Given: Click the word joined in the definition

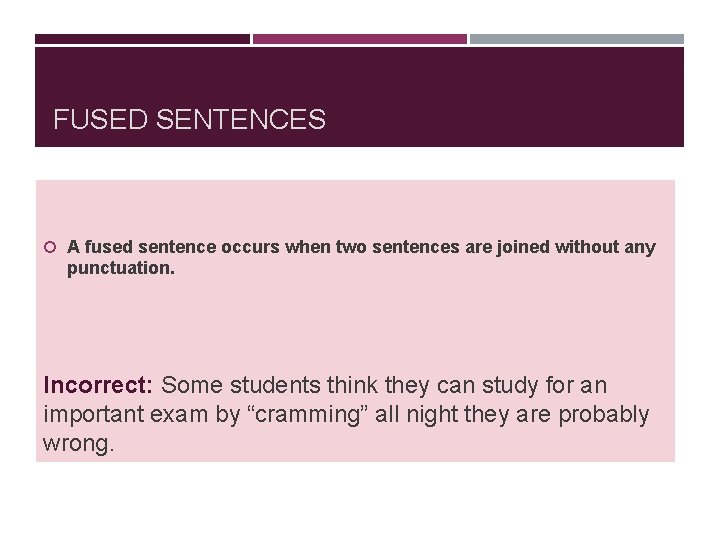Looking at the screenshot, I should [523, 248].
